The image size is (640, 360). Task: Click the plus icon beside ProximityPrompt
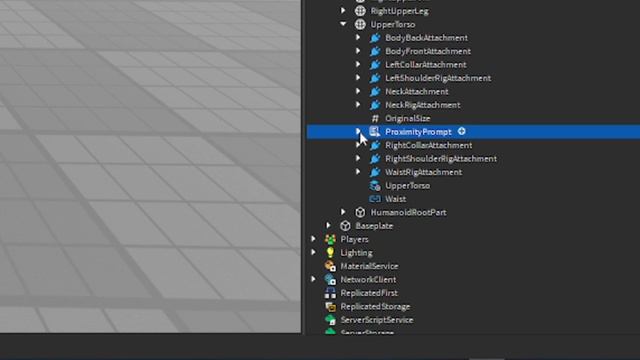coord(462,131)
